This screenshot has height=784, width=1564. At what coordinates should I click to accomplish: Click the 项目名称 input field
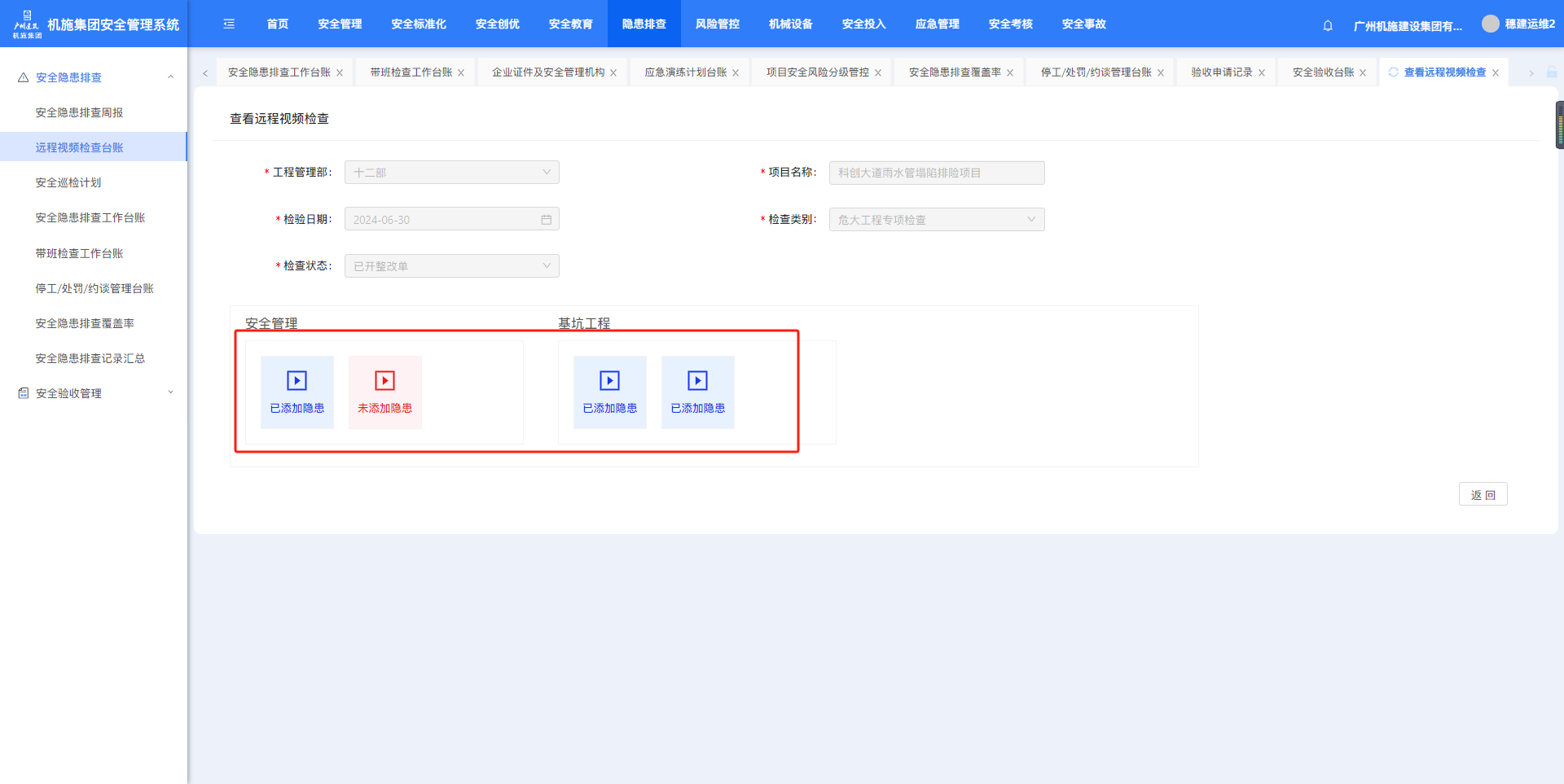(x=936, y=173)
